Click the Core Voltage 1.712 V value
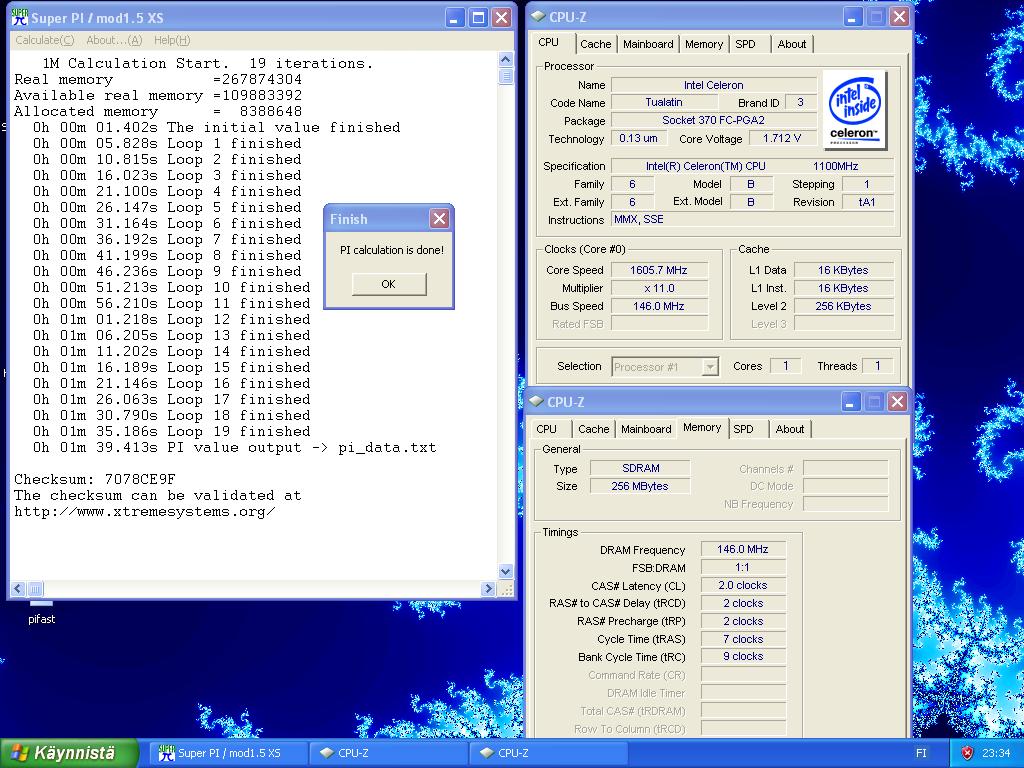The image size is (1024, 768). pos(782,138)
